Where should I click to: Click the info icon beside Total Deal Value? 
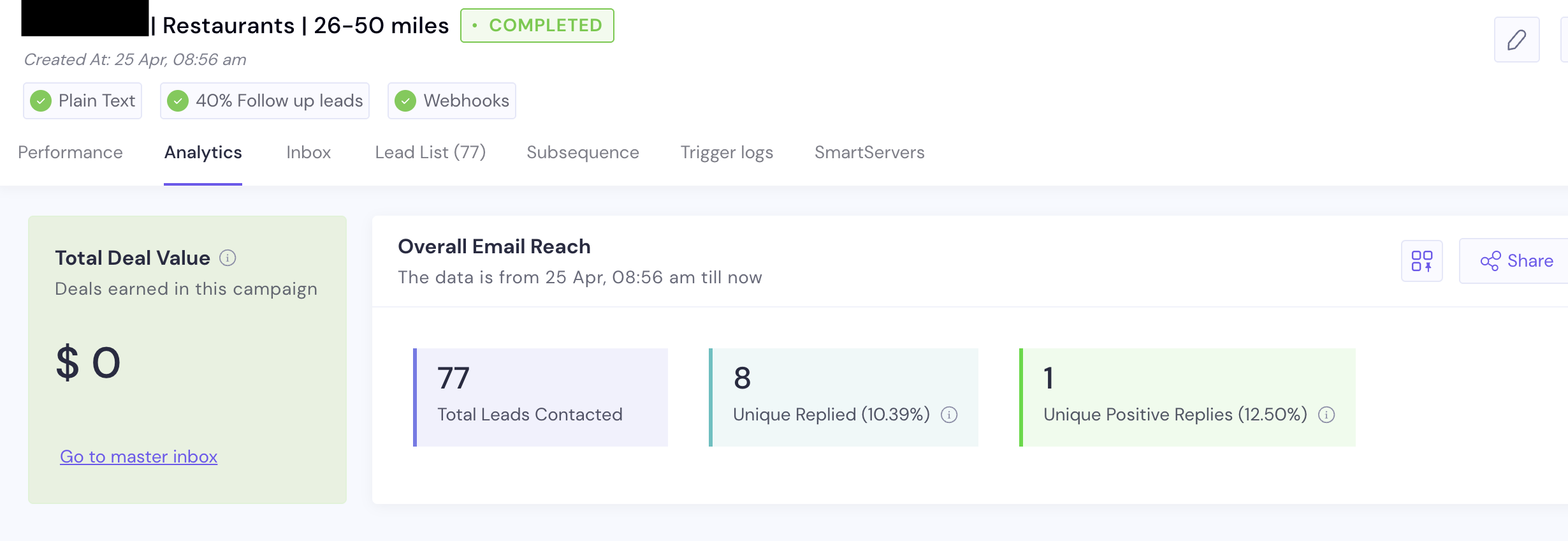pos(228,258)
